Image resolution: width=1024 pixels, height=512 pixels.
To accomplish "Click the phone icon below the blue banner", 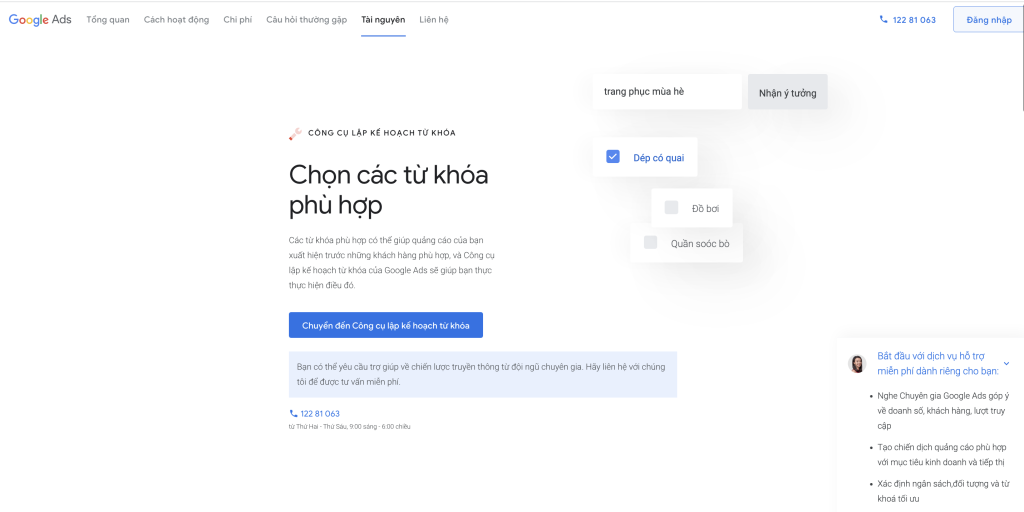I will 293,414.
